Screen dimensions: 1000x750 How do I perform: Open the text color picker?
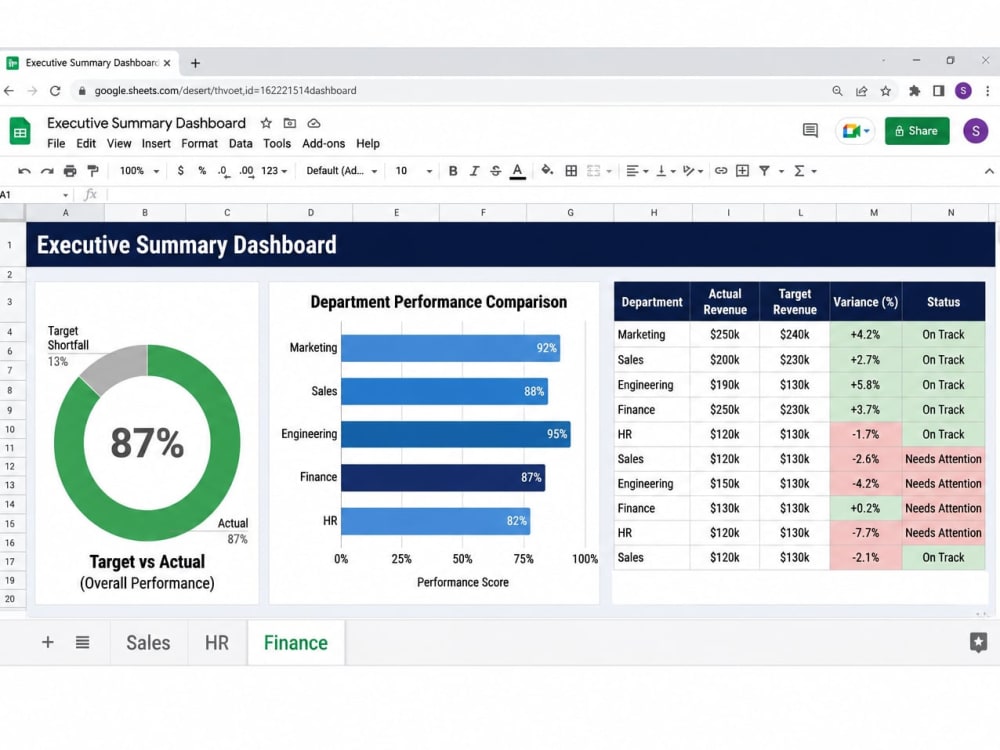pos(518,171)
